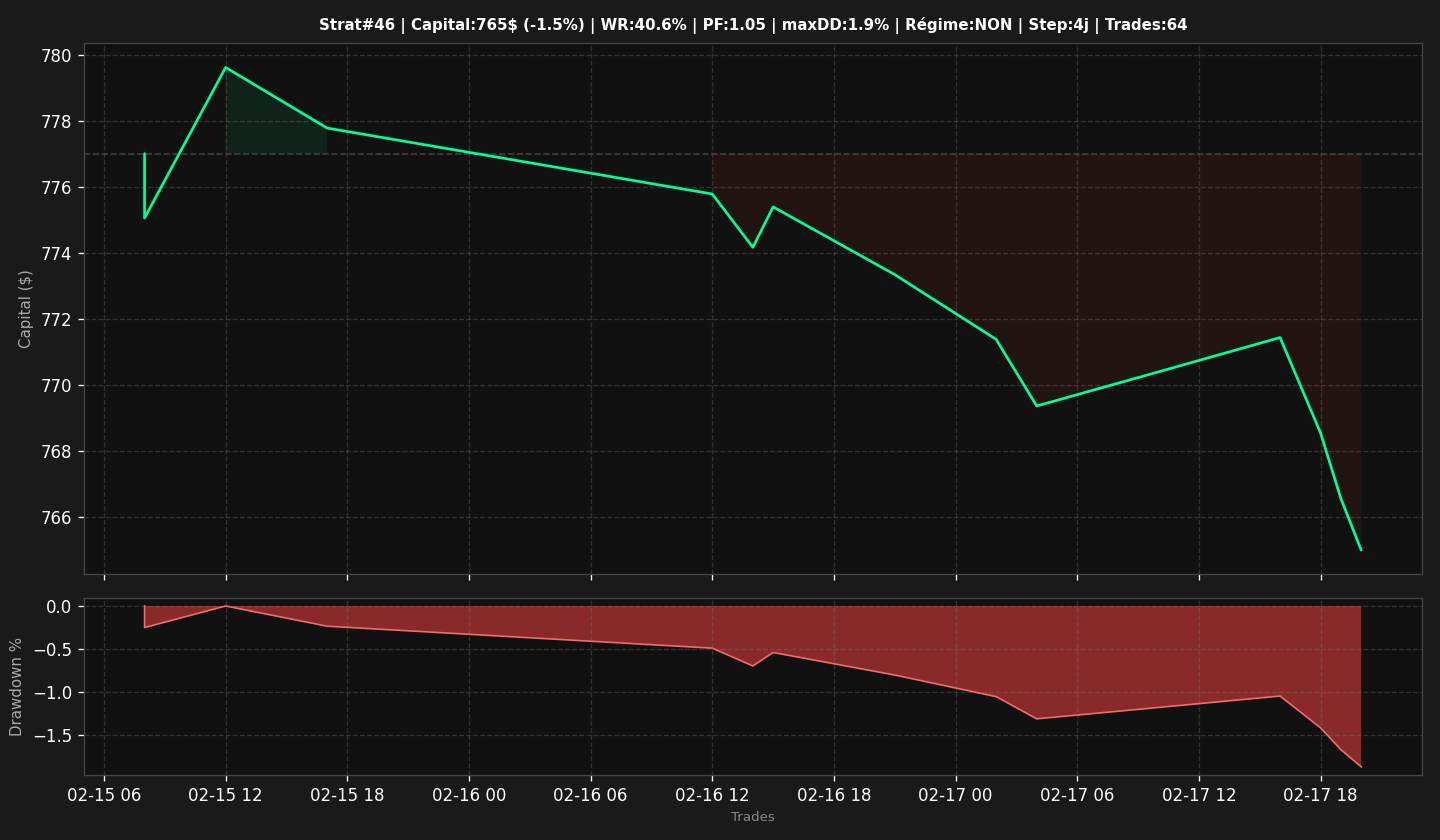Click the 768 tick on the capital axis
The image size is (1440, 840).
pos(57,452)
